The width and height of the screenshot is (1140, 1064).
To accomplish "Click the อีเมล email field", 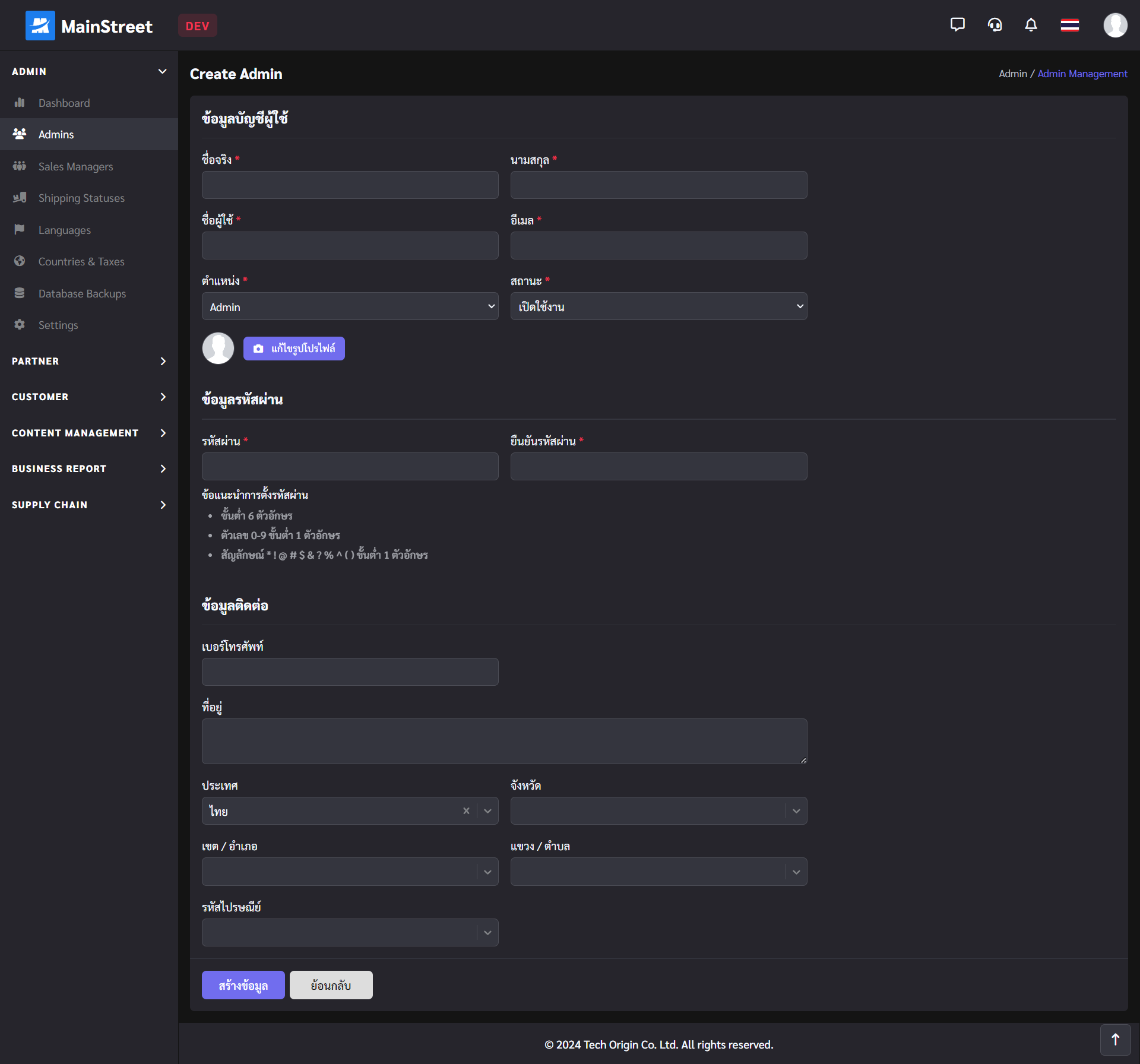I will tap(658, 245).
